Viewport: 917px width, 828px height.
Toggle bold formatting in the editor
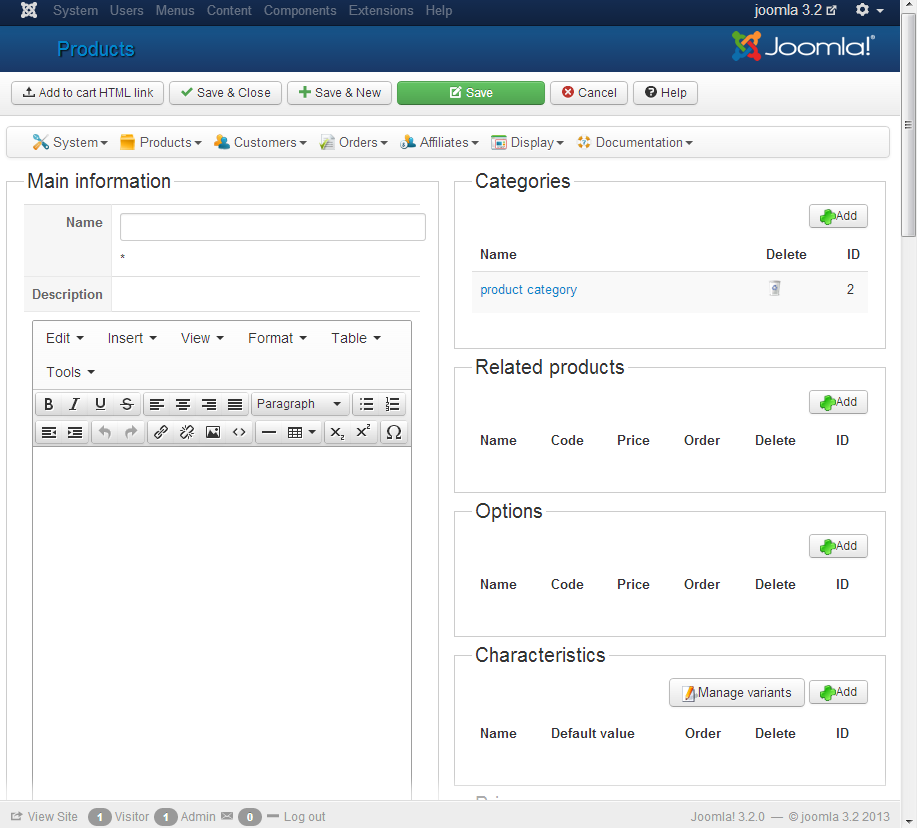coord(49,404)
